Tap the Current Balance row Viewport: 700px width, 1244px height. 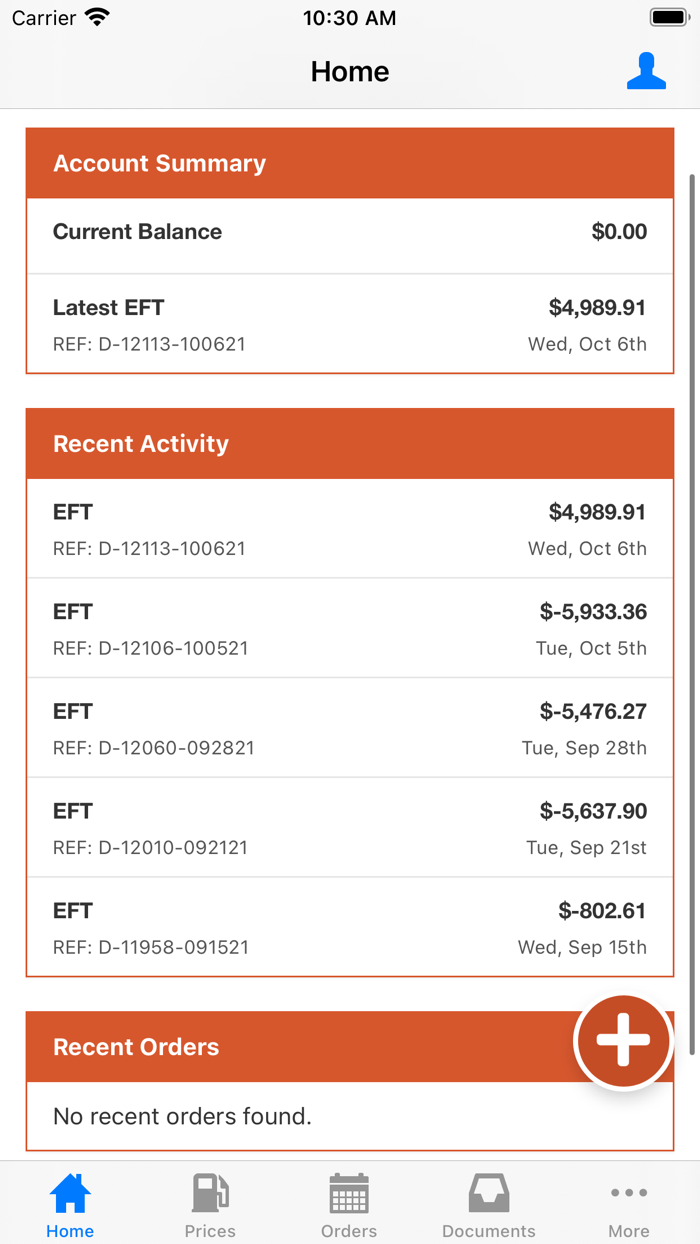349,231
